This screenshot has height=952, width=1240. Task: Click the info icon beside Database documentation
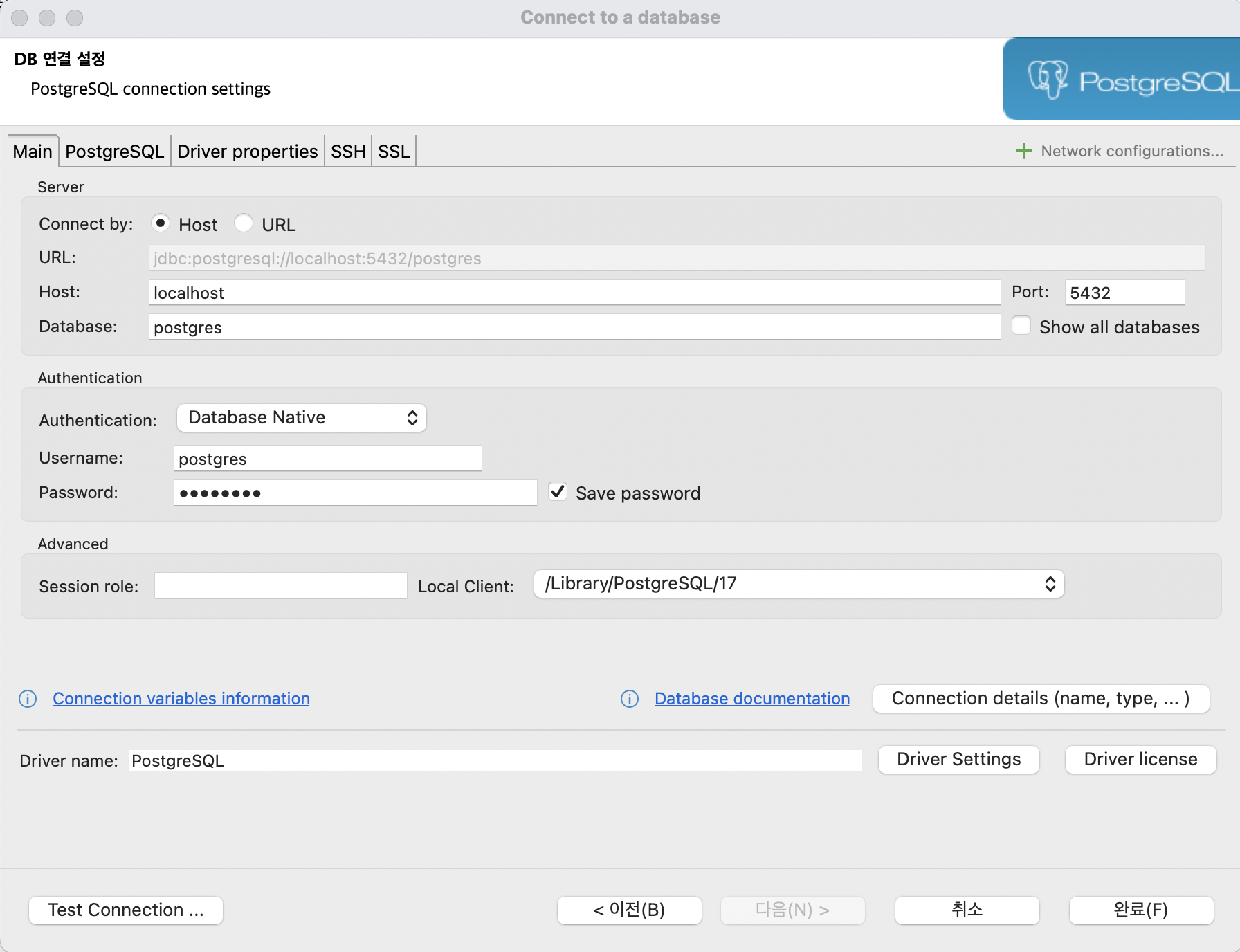coord(630,699)
